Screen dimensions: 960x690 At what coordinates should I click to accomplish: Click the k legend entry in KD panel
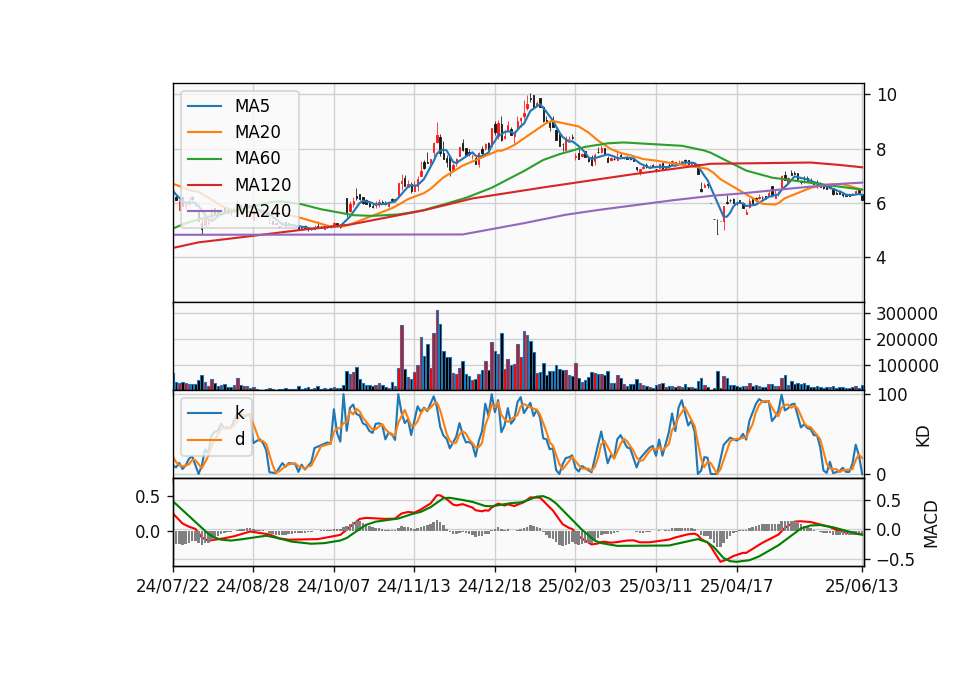(x=240, y=413)
